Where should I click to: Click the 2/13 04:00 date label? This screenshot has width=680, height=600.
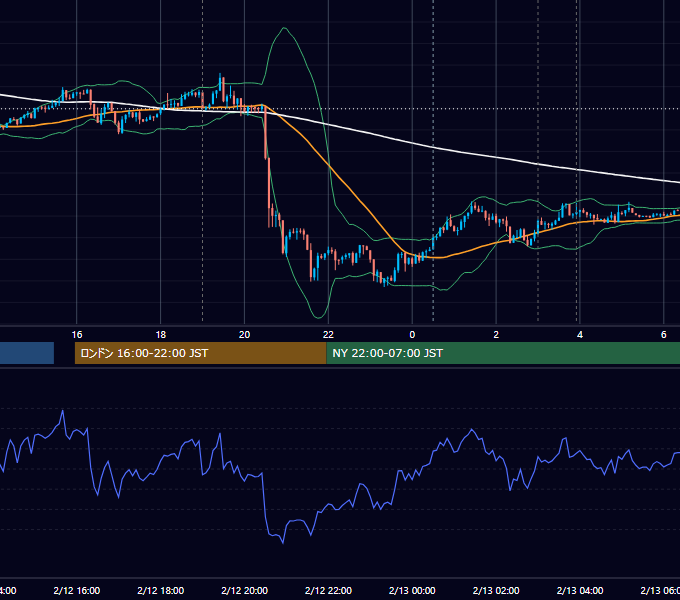pyautogui.click(x=580, y=590)
